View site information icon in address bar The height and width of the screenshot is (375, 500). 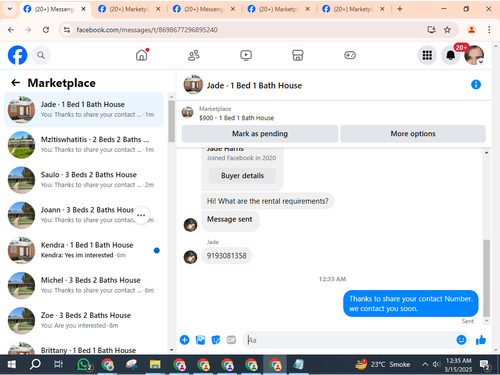(67, 30)
